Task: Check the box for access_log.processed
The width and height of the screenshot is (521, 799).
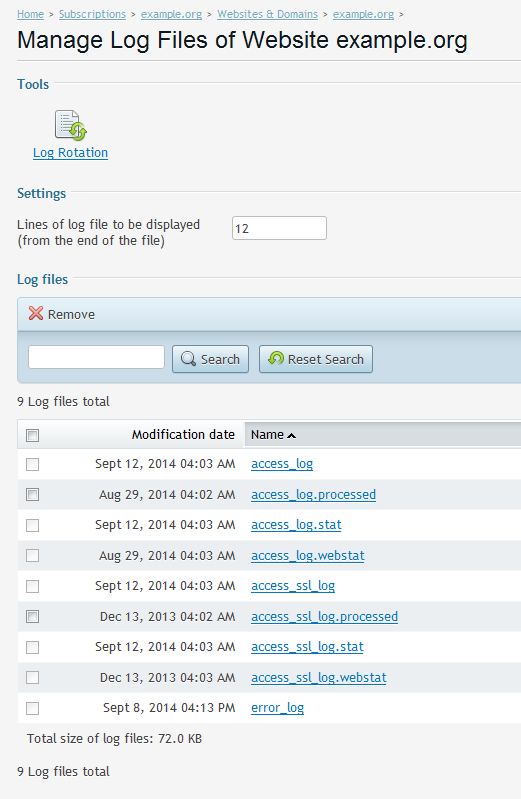Action: (33, 495)
